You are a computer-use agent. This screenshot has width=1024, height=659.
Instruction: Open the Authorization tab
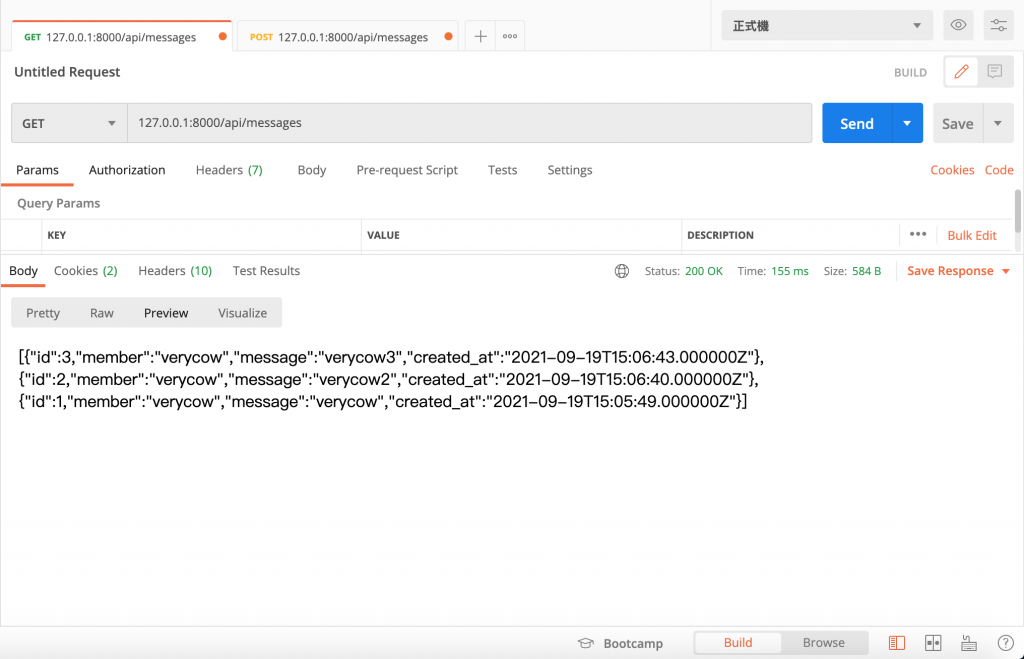127,170
